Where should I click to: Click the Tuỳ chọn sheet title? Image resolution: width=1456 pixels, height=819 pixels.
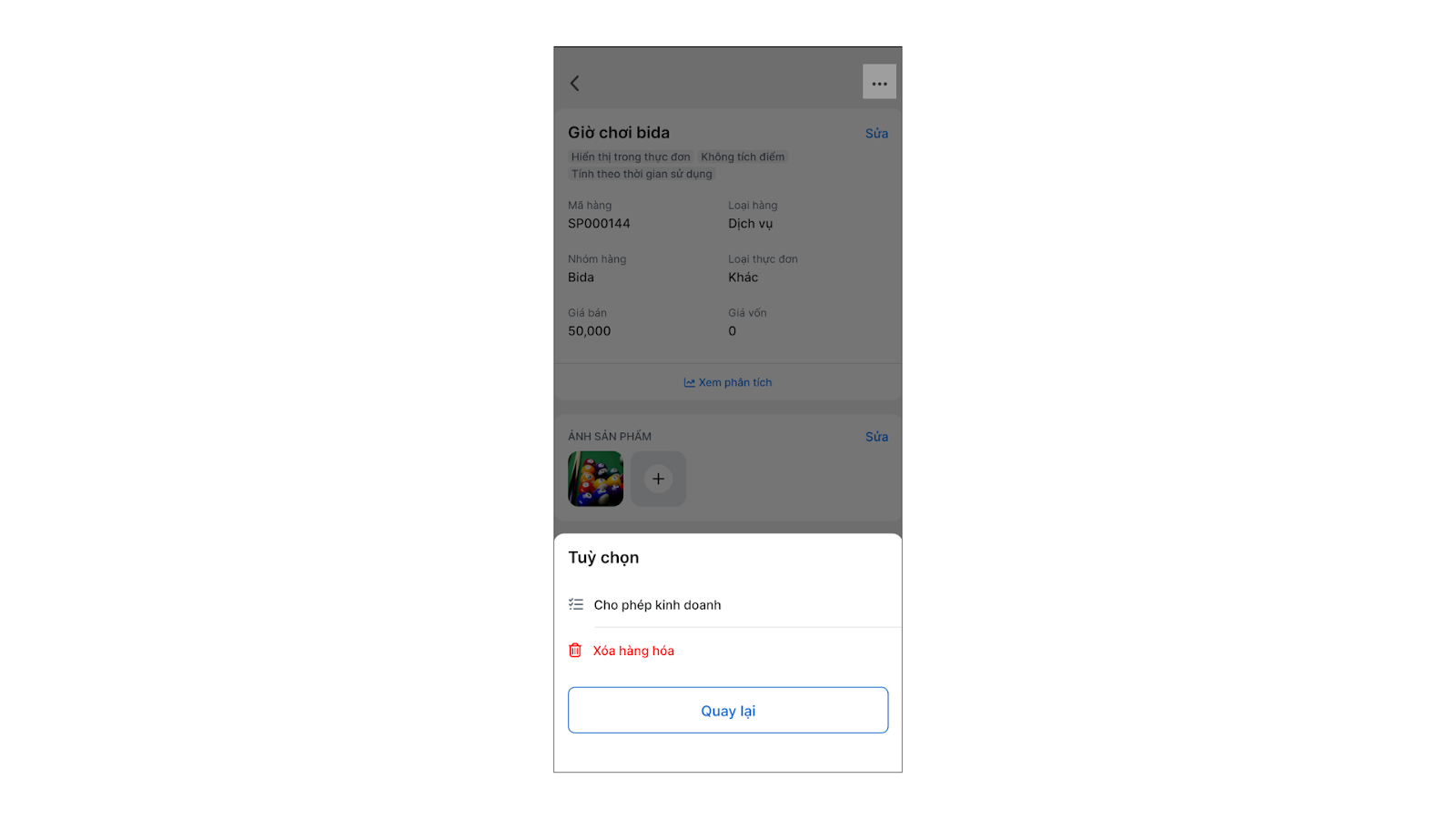point(603,558)
